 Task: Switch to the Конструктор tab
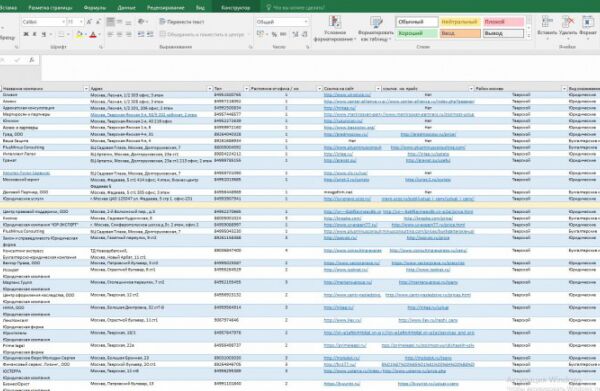tap(236, 8)
